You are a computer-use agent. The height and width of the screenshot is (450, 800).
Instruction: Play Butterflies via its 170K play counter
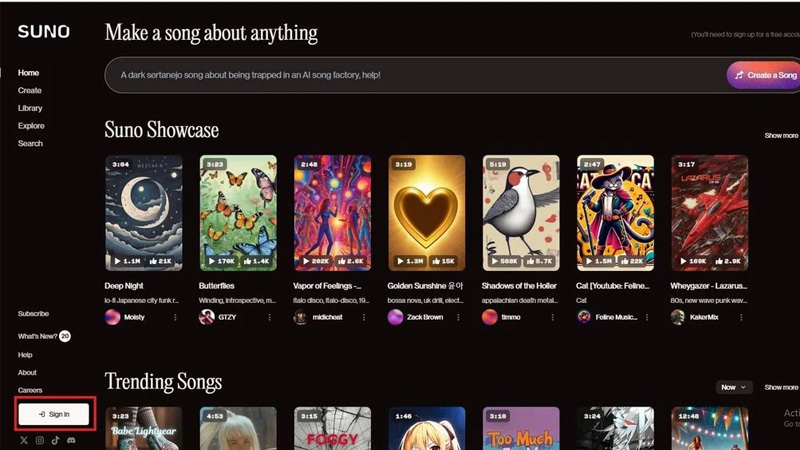pos(222,261)
